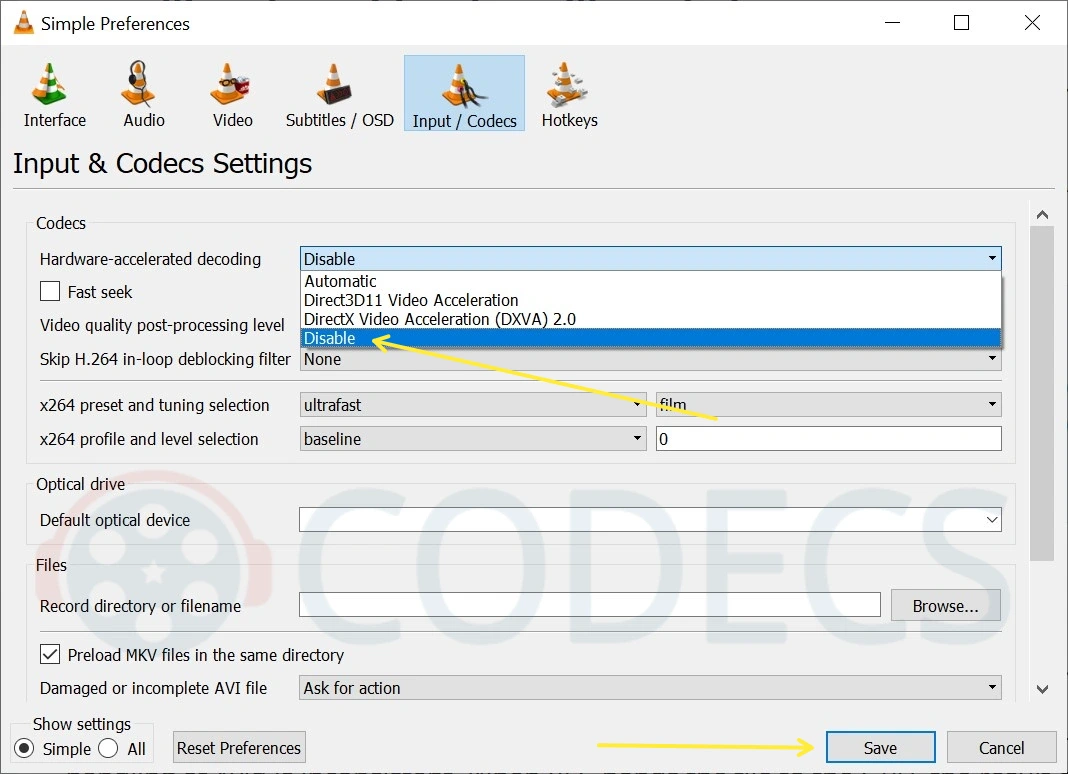
Task: Collapse the Hardware-accelerated decoding dropdown
Action: [x=650, y=259]
